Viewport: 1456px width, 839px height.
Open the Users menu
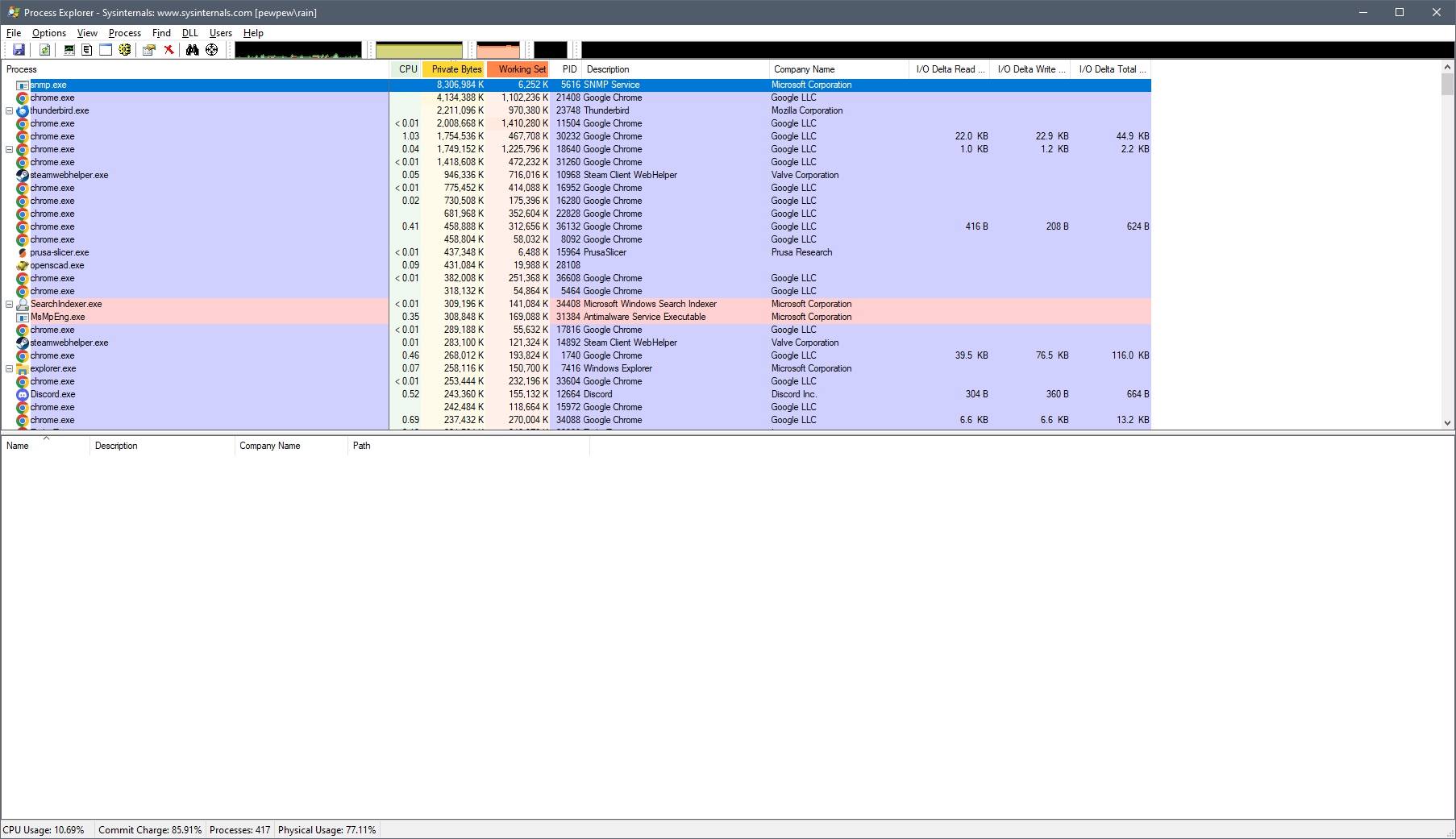pyautogui.click(x=221, y=33)
